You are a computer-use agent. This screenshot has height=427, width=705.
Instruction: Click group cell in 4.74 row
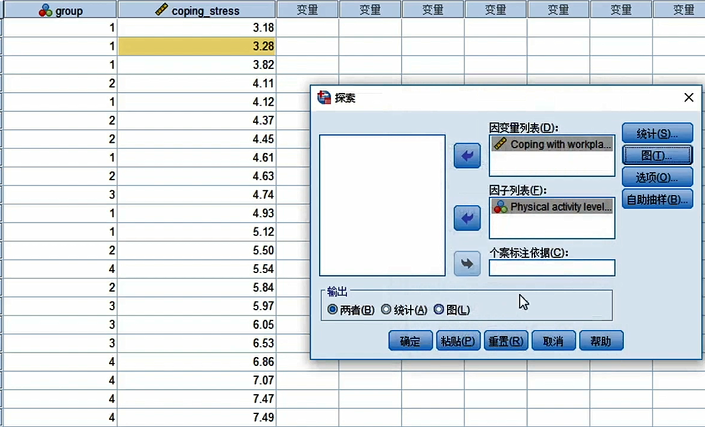pyautogui.click(x=60, y=195)
